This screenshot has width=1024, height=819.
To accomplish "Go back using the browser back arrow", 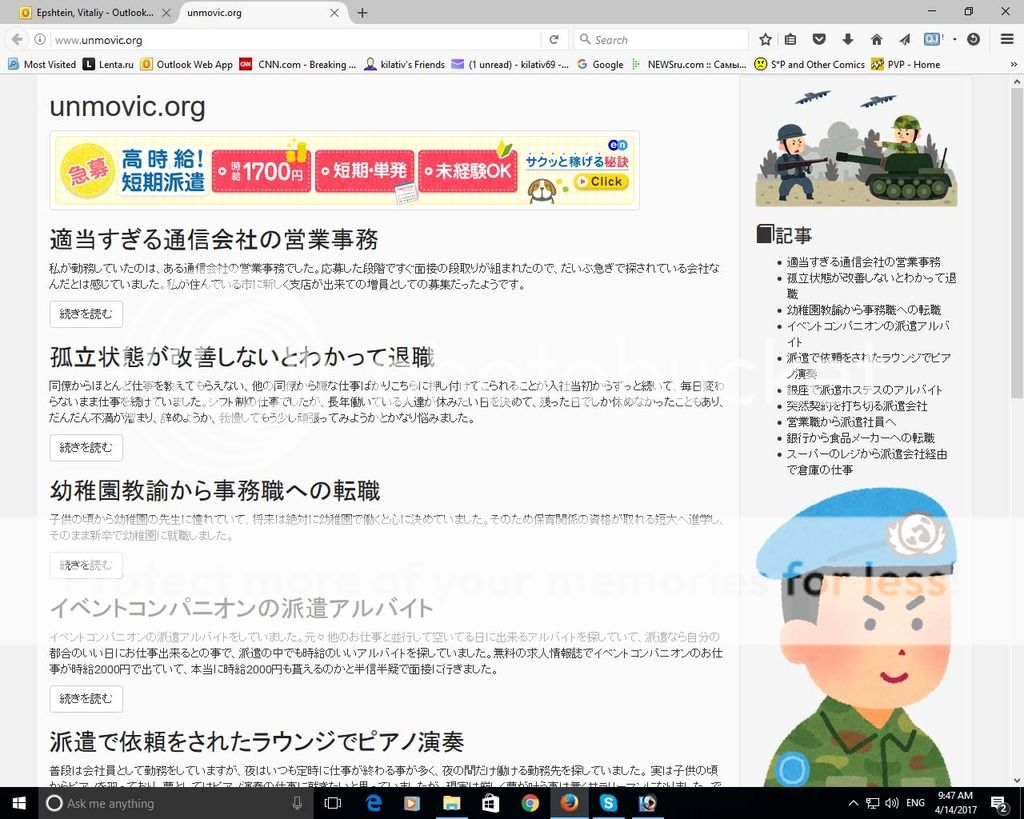I will pyautogui.click(x=16, y=40).
